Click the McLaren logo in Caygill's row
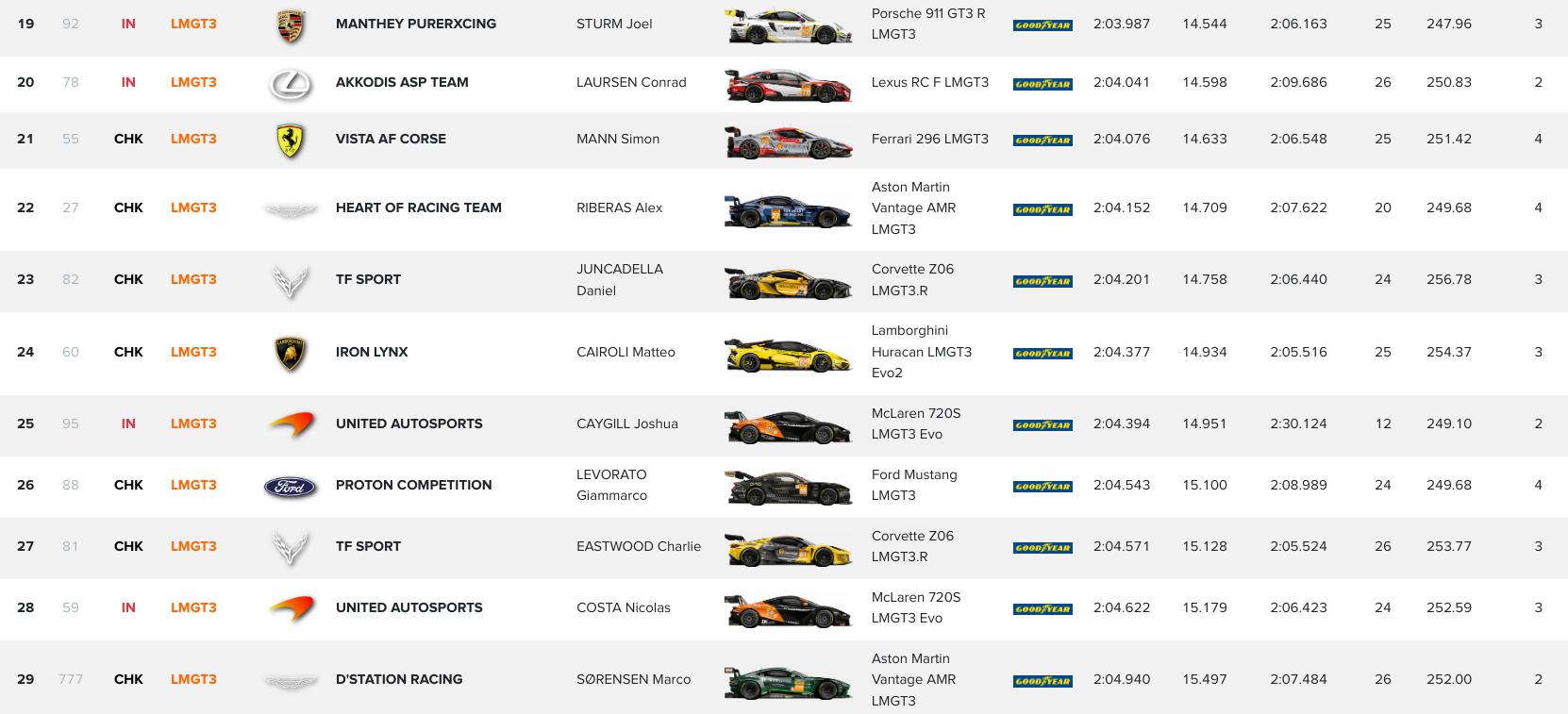Image resolution: width=1568 pixels, height=714 pixels. point(291,424)
